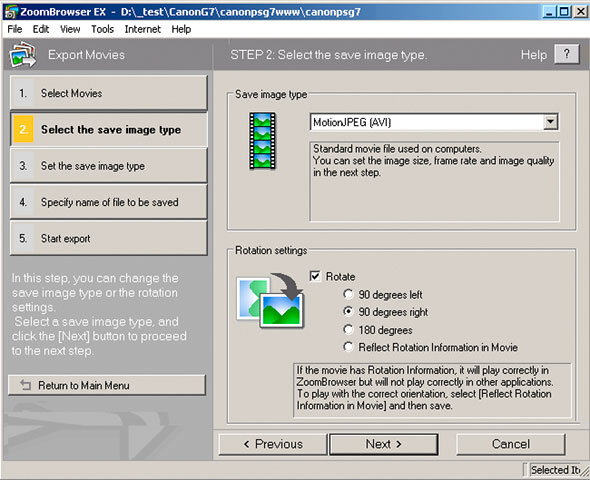This screenshot has width=590, height=480.
Task: Minimize the ZoomBrowser EX window
Action: point(550,12)
